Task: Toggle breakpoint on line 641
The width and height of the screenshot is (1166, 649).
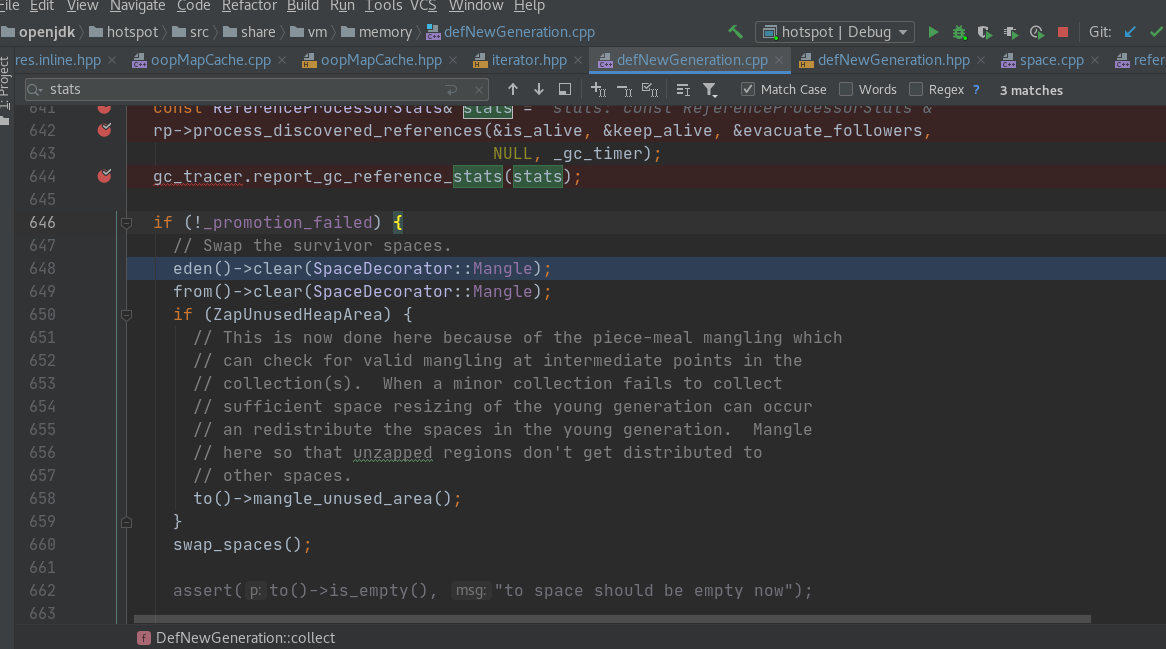Action: (x=104, y=108)
